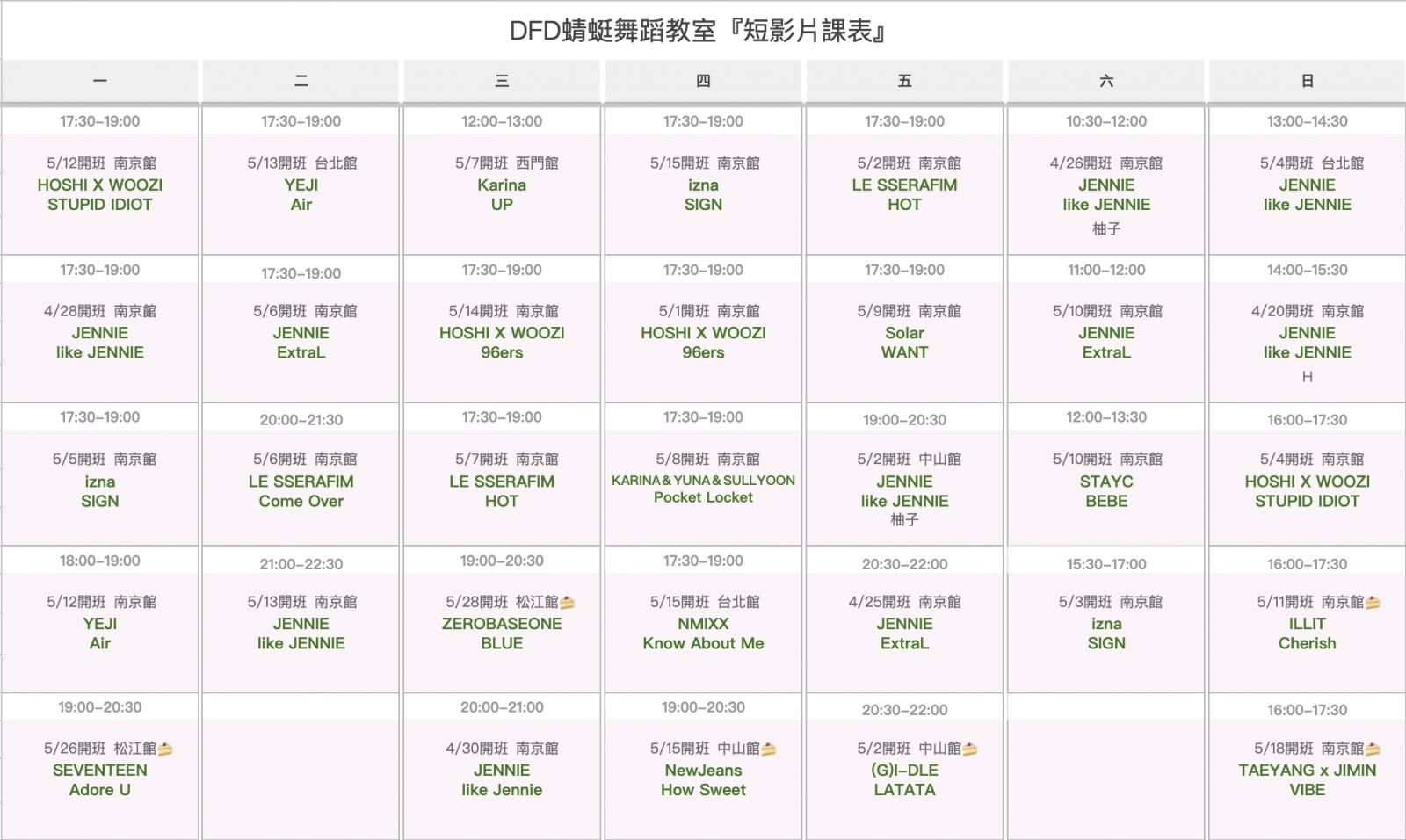Click the cake emoji beside 5/26開班 松江館
The width and height of the screenshot is (1406, 840).
click(165, 749)
